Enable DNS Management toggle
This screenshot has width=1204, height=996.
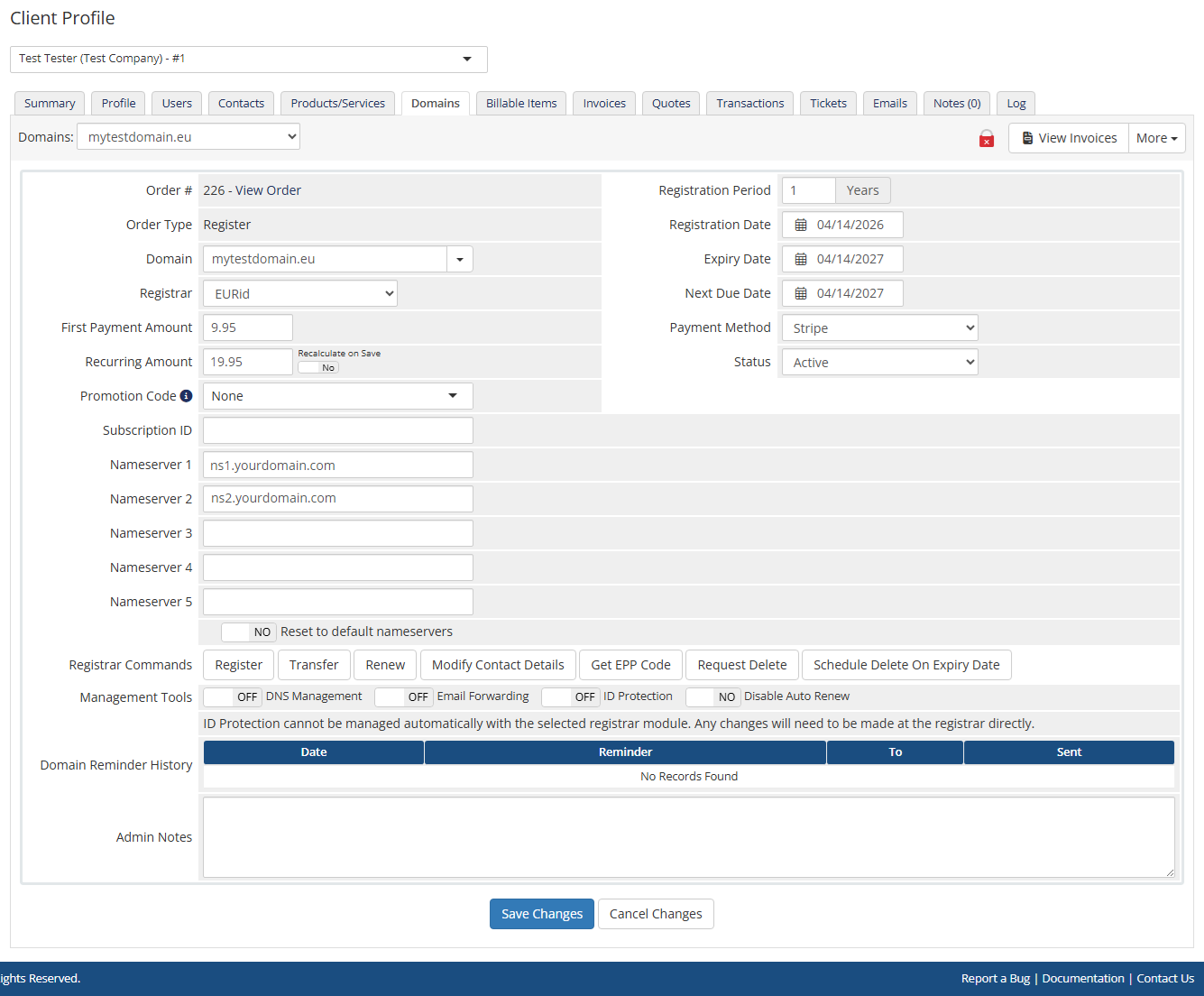tap(232, 696)
